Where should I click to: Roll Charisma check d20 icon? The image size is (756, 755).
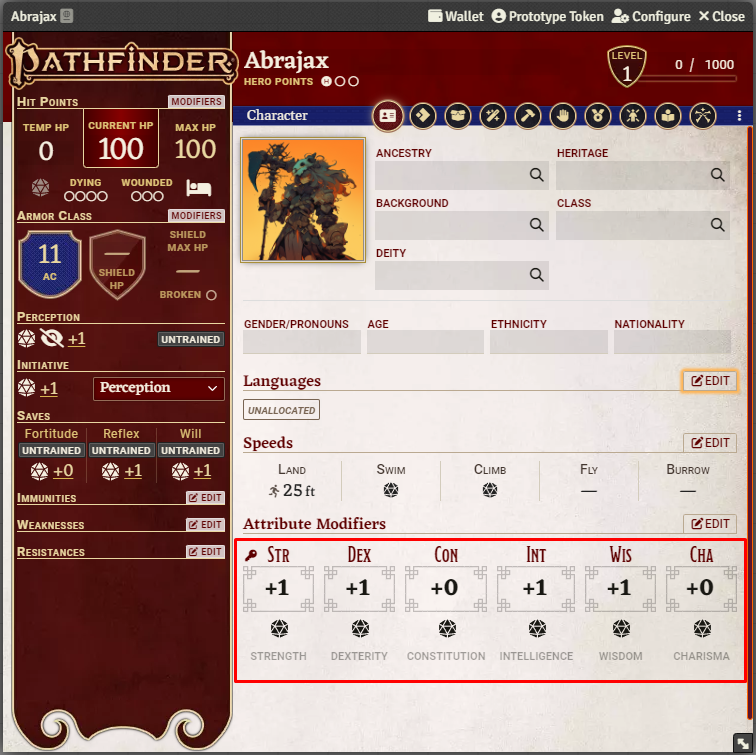click(x=702, y=629)
